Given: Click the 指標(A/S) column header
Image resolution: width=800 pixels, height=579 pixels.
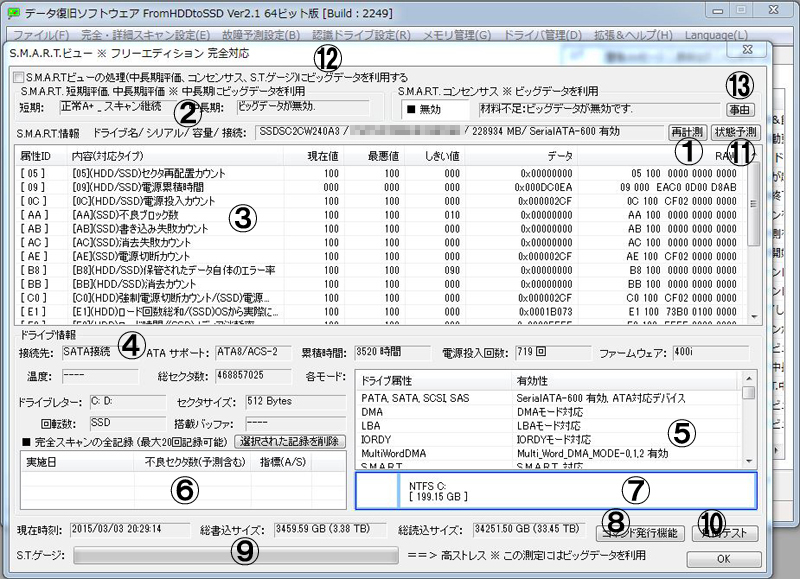Looking at the screenshot, I should tap(282, 462).
